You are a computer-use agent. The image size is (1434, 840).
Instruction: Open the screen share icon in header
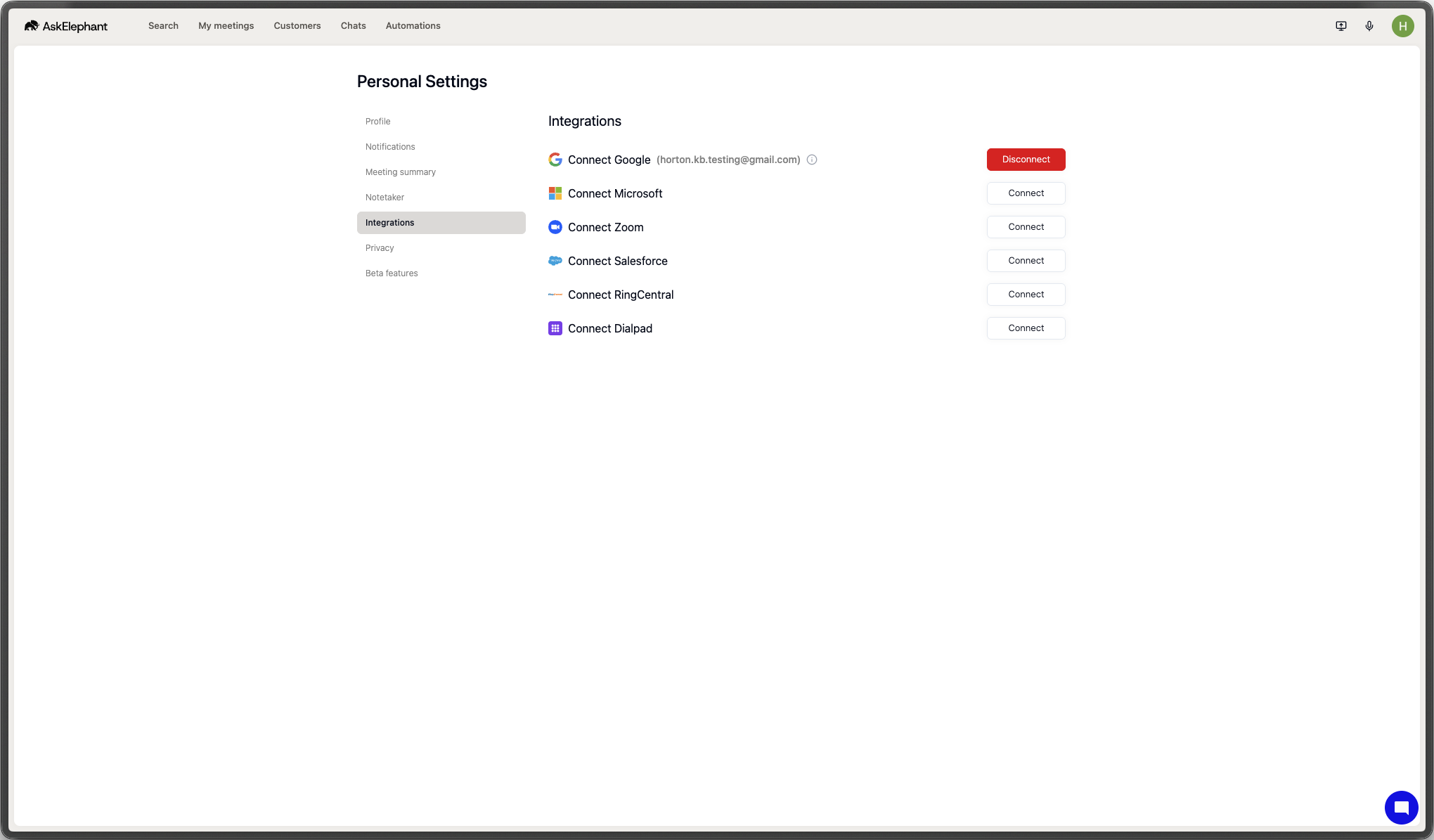1341,26
